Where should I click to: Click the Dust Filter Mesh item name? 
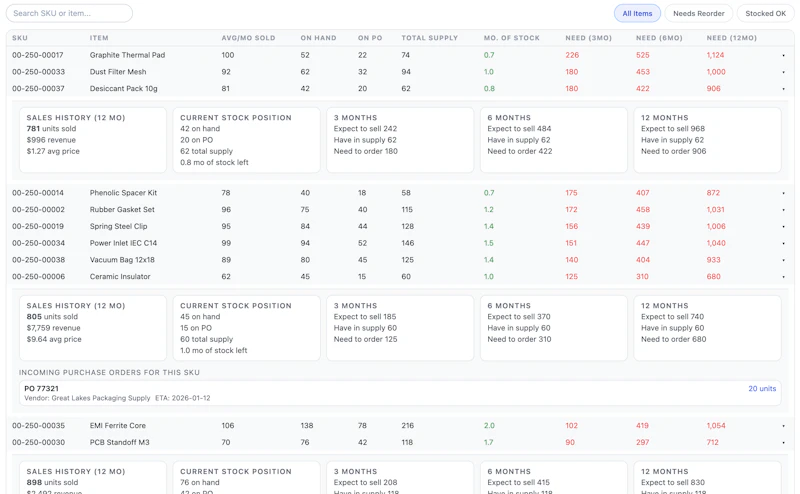(118, 72)
